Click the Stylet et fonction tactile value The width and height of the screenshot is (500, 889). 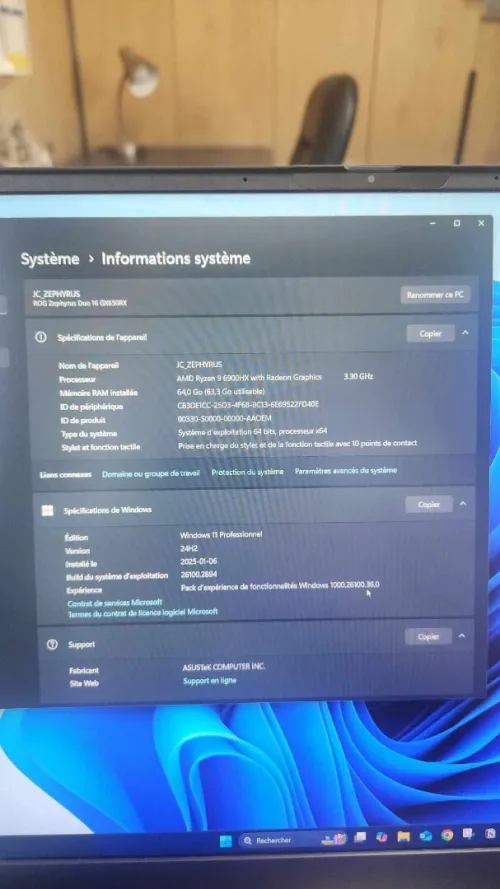[x=297, y=444]
